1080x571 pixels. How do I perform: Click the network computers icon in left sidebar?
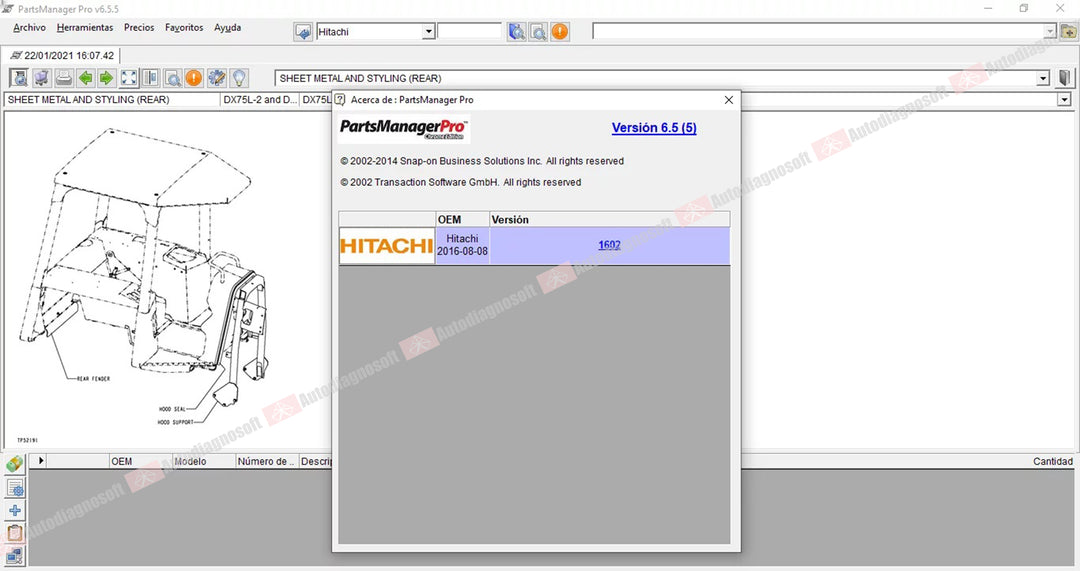coord(14,556)
